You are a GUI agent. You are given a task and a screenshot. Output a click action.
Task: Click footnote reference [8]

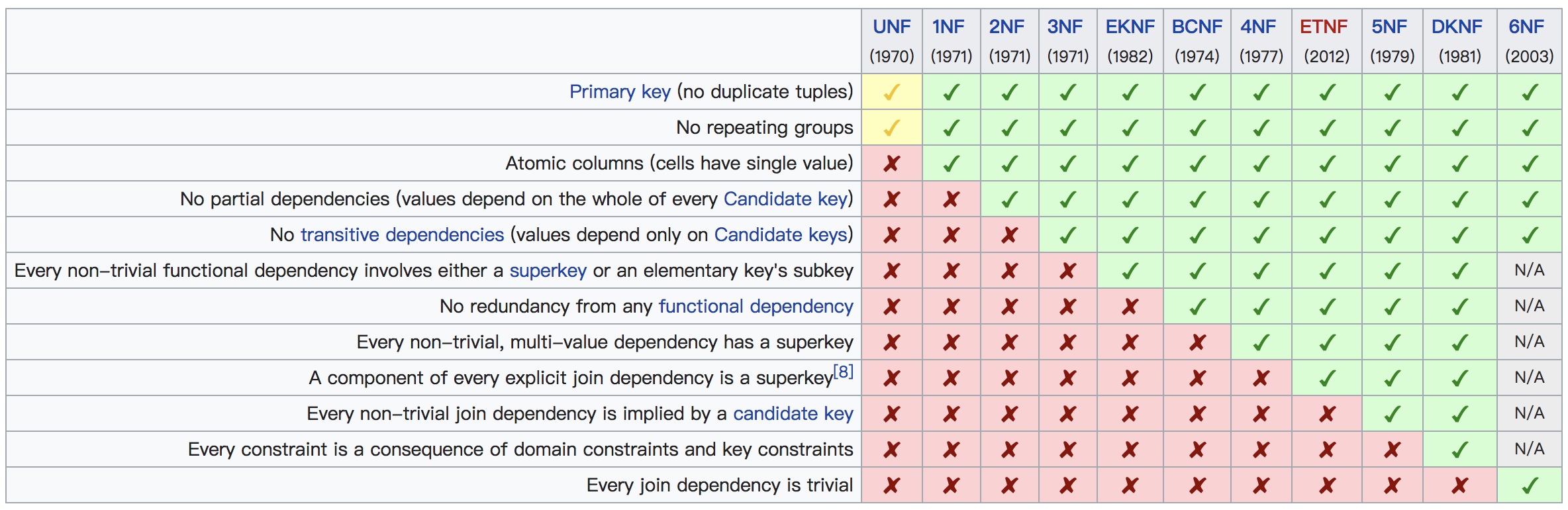point(843,372)
